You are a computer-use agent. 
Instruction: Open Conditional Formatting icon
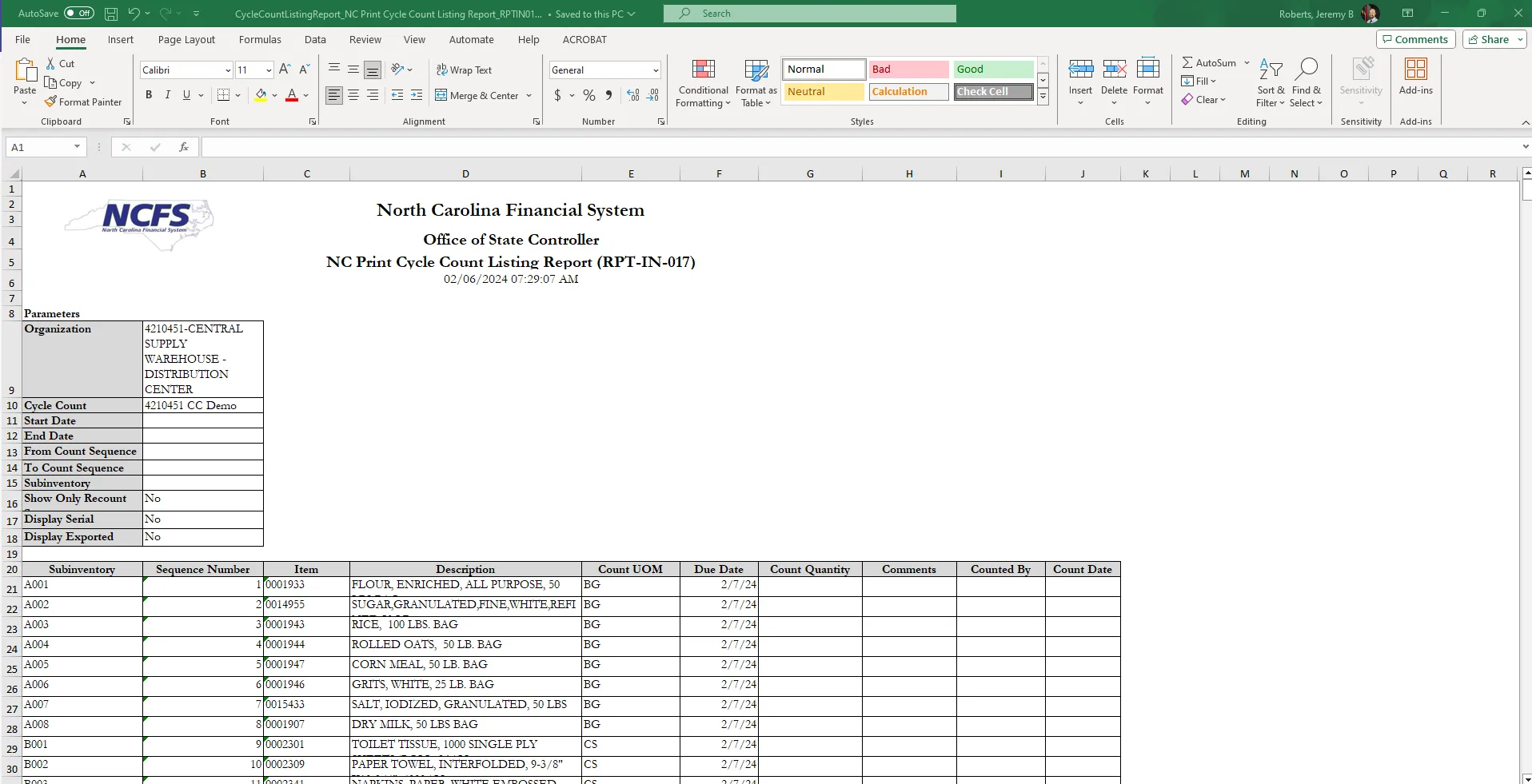pyautogui.click(x=703, y=70)
